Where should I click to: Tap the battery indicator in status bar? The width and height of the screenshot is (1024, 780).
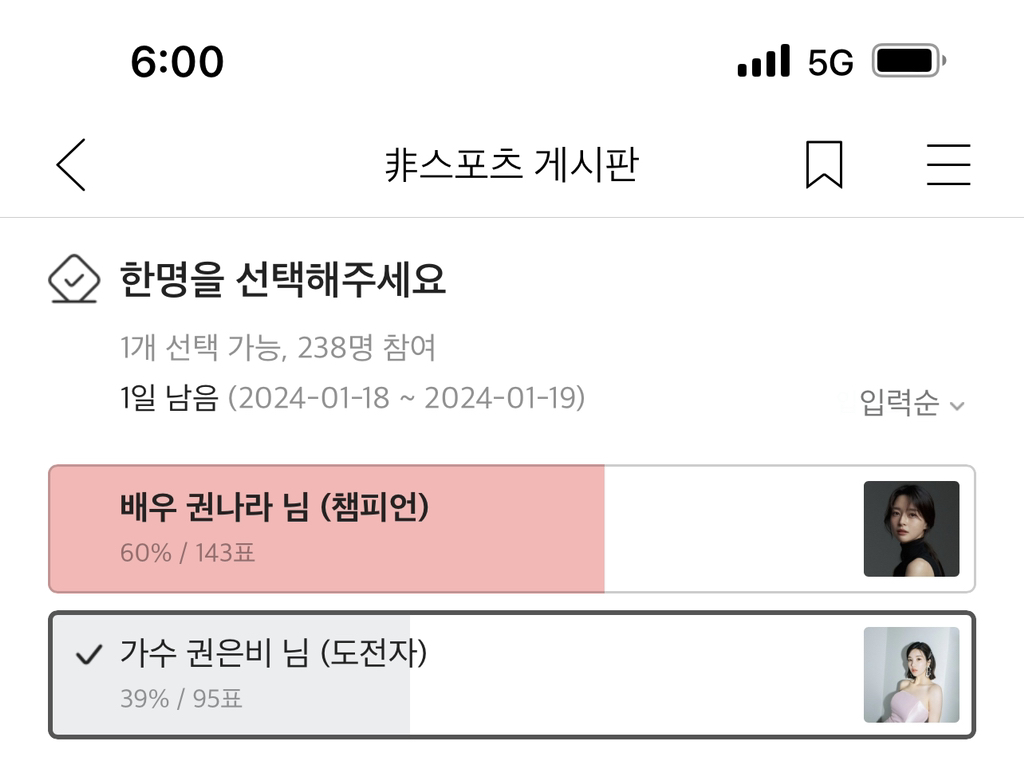(908, 62)
